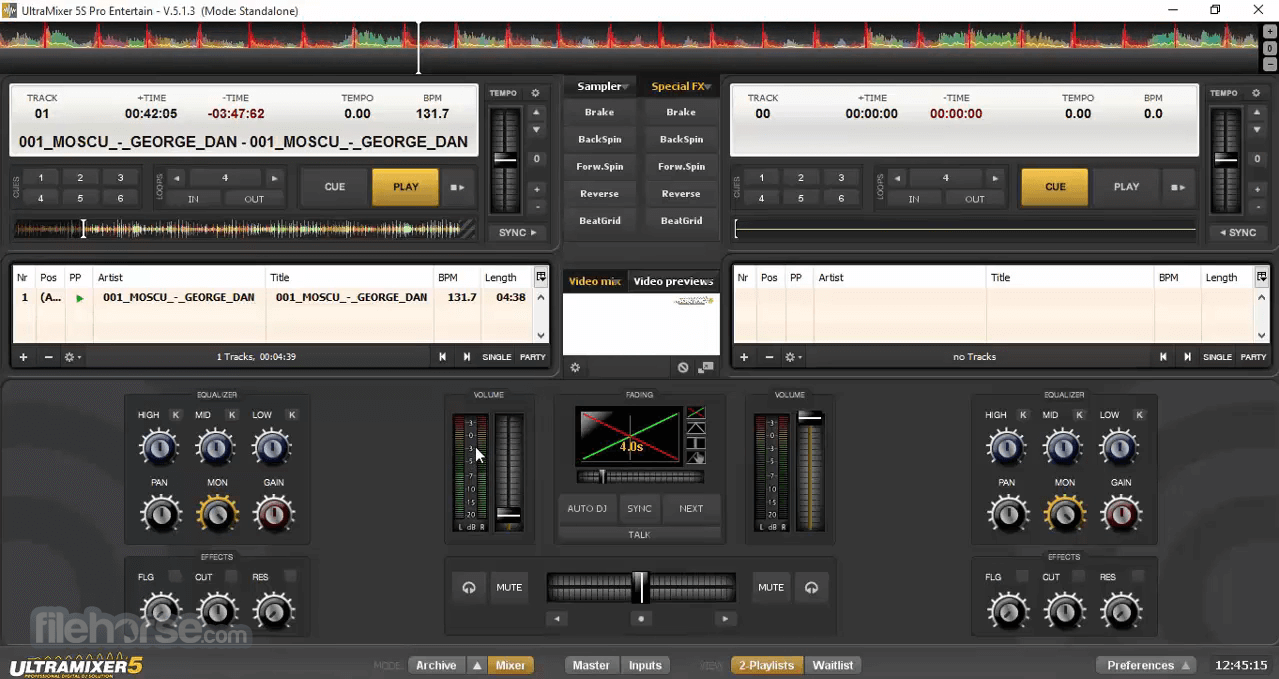Screen dimensions: 1279x679
Task: Mute the left deck channel
Action: tap(509, 588)
